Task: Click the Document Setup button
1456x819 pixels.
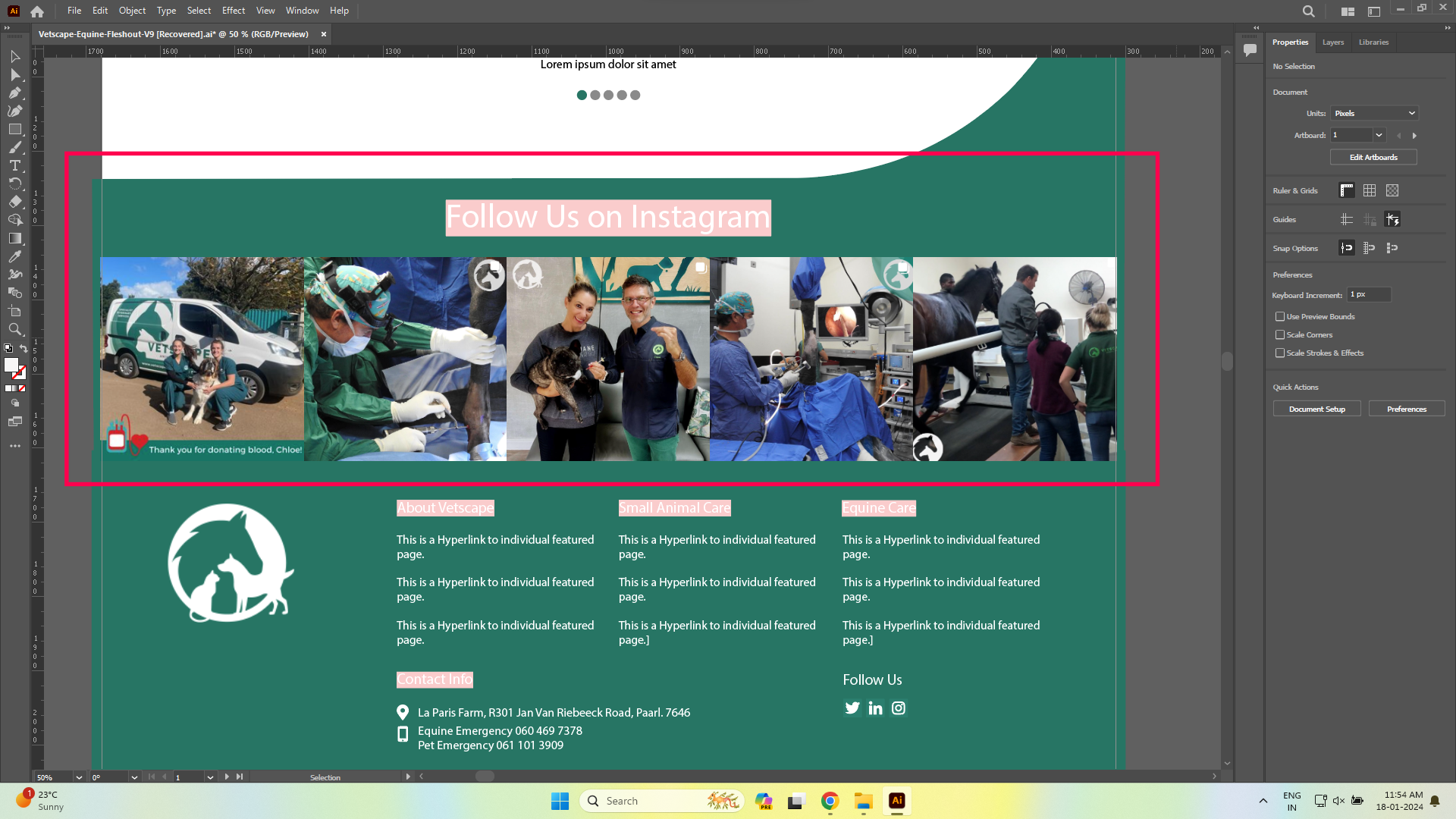Action: click(x=1316, y=409)
